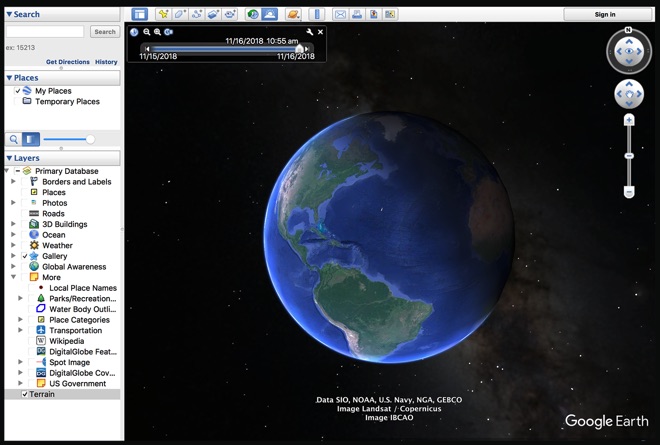The height and width of the screenshot is (445, 660).
Task: Select the Add Polygon tool
Action: click(x=180, y=14)
